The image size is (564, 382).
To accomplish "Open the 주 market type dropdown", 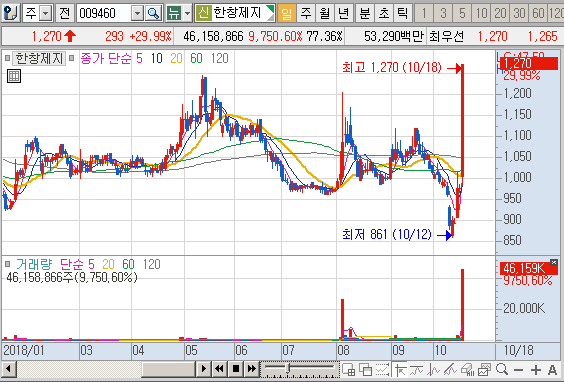I will point(45,14).
